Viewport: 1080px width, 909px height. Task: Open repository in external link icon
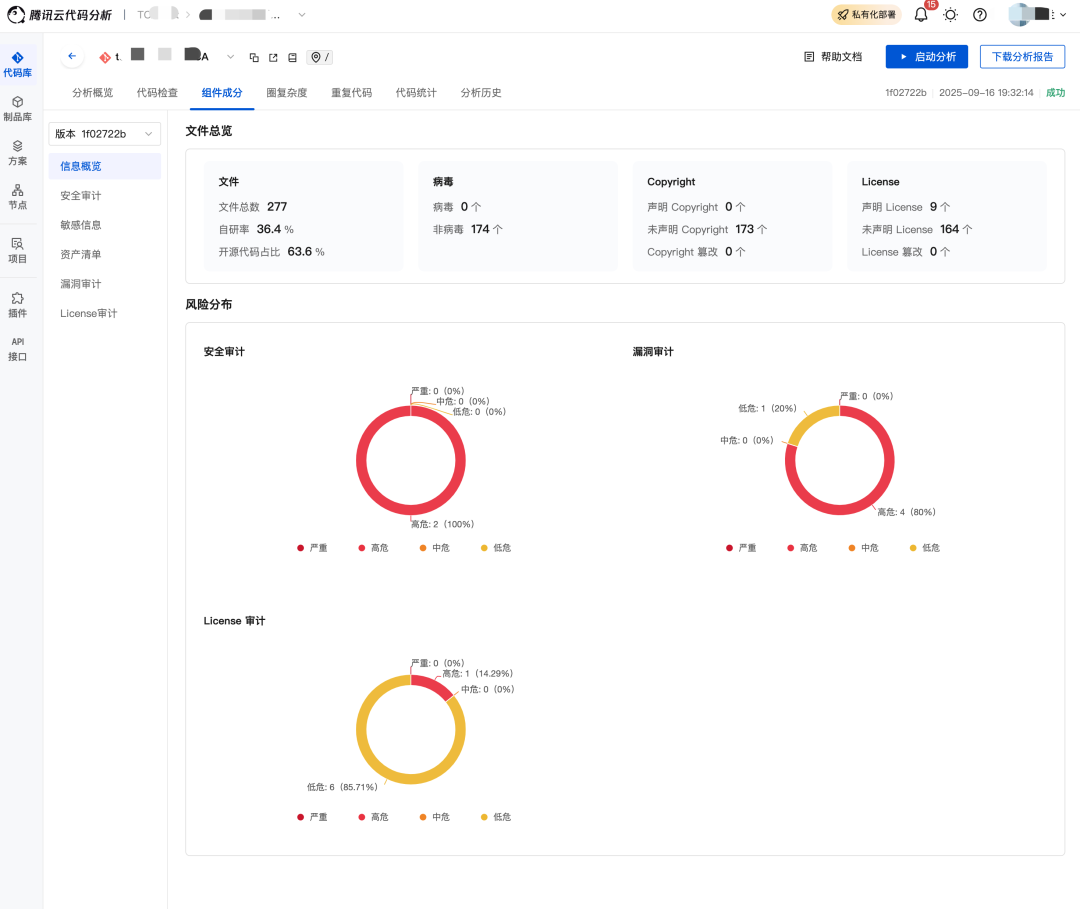point(273,58)
